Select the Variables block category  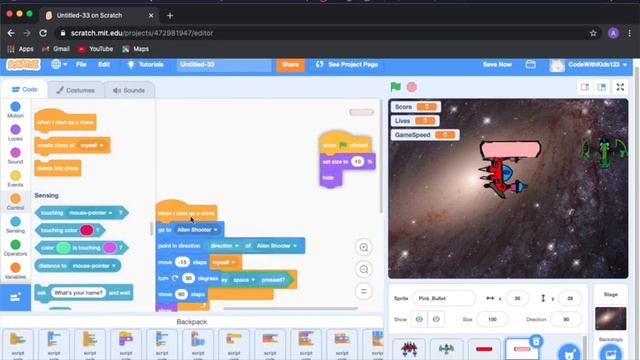tap(16, 271)
